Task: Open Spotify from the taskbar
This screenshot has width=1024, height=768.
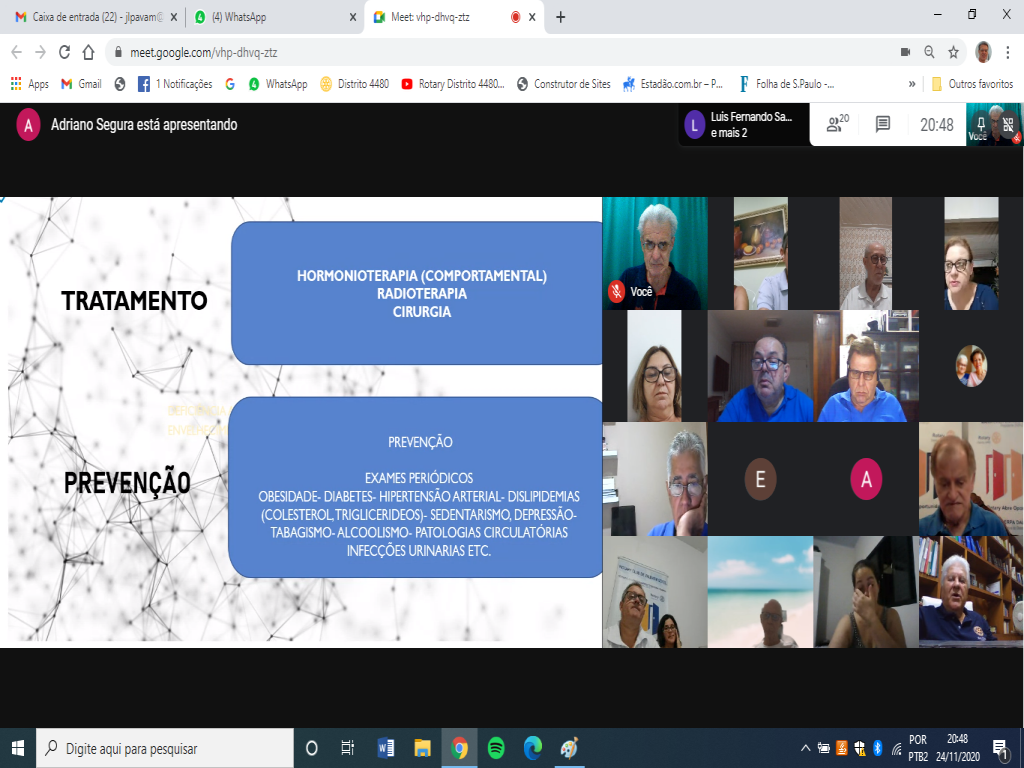Action: [496, 748]
